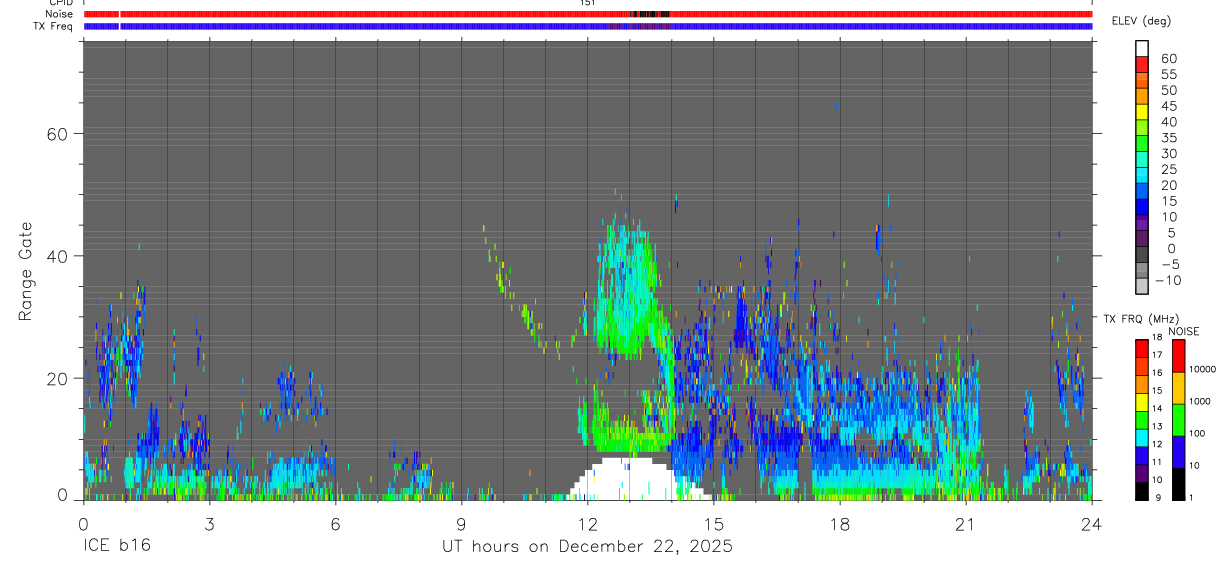Click the white top swatch of ELEV scale
The height and width of the screenshot is (567, 1228).
1142,47
